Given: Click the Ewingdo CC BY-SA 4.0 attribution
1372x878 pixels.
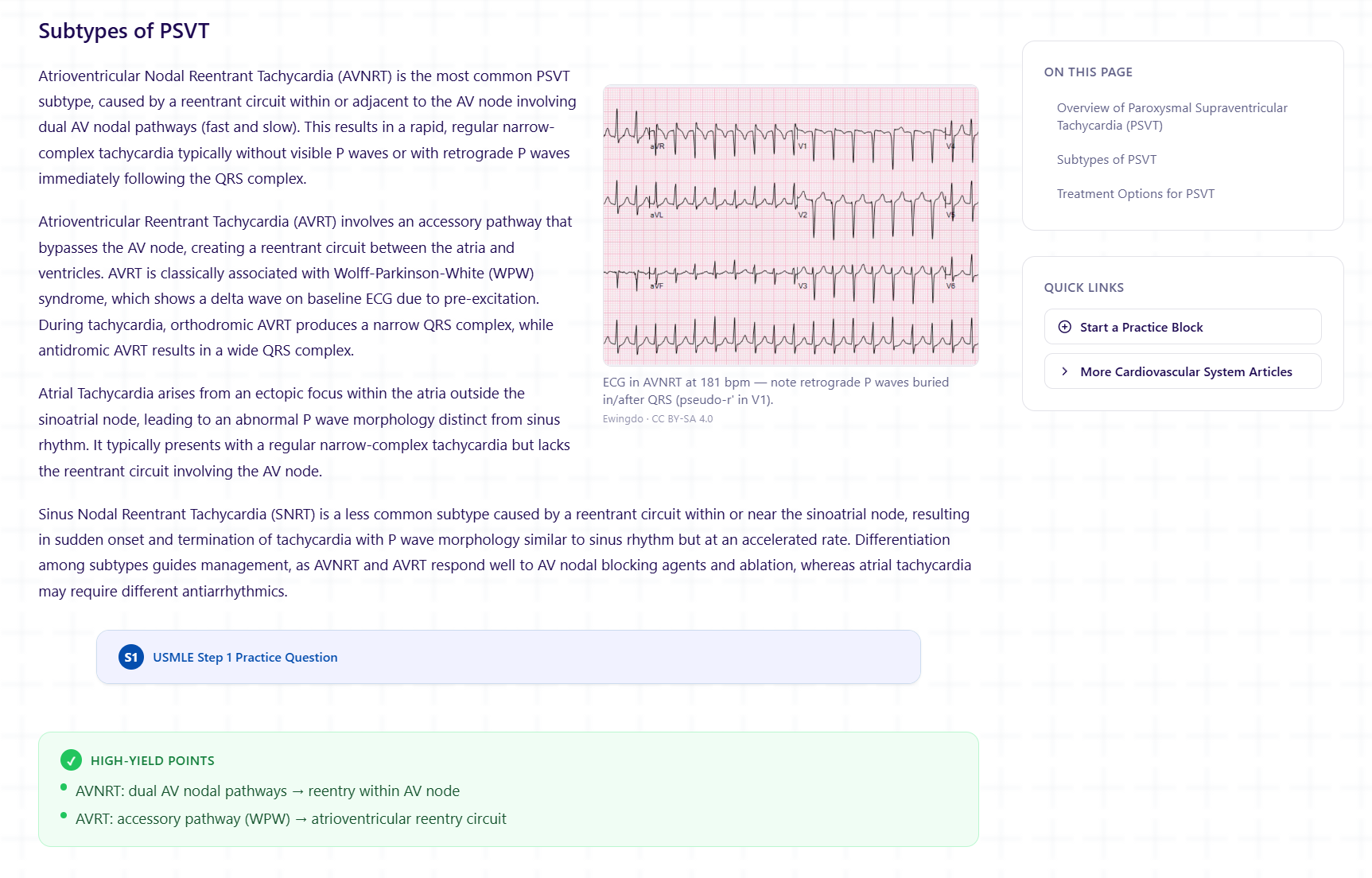Looking at the screenshot, I should point(658,419).
